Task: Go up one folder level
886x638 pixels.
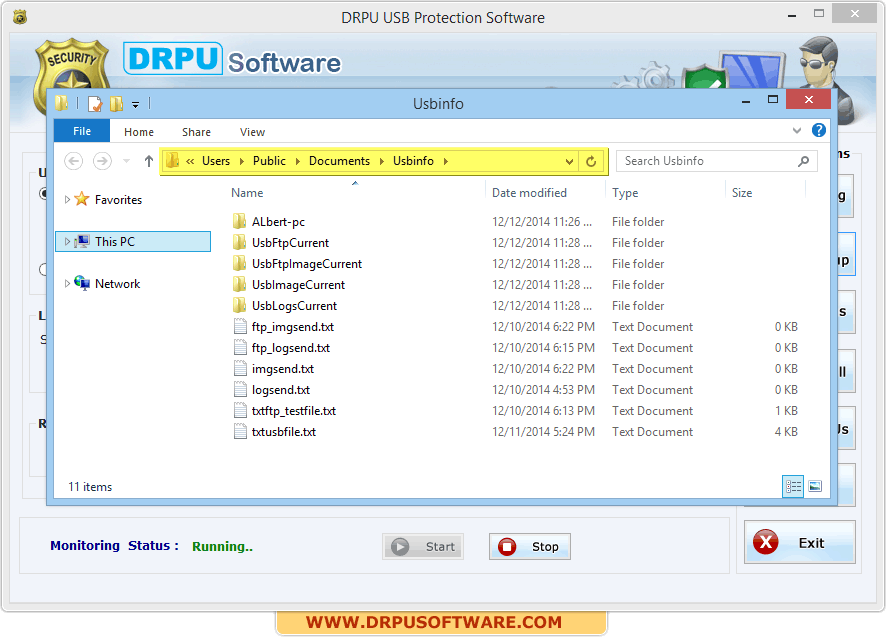Action: (x=149, y=161)
